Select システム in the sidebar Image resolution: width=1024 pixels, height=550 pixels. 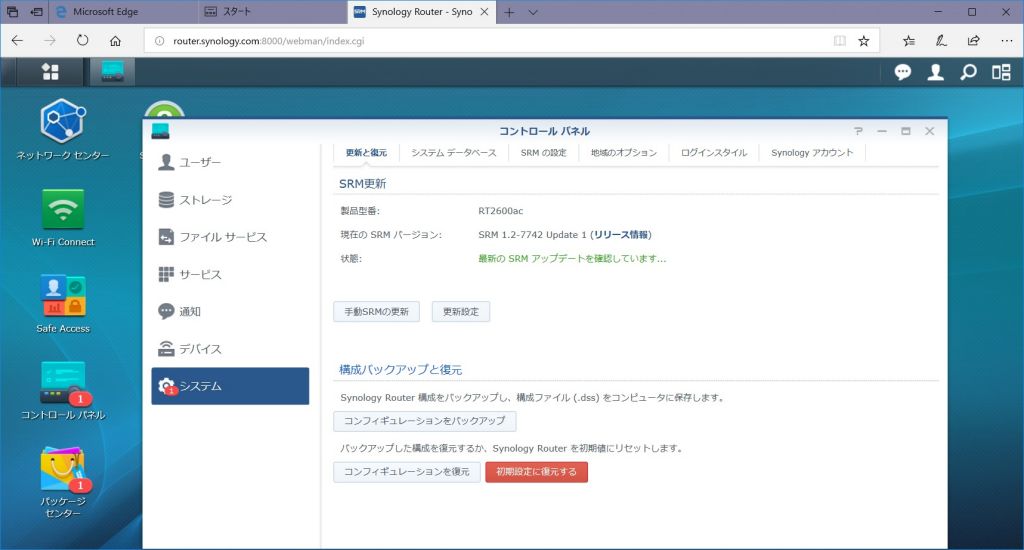[x=230, y=386]
